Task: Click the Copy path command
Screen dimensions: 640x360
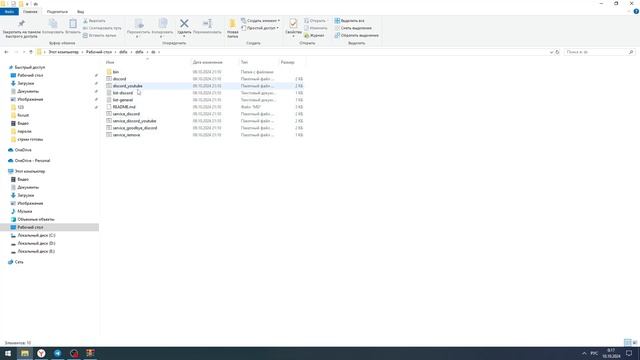Action: pos(102,28)
